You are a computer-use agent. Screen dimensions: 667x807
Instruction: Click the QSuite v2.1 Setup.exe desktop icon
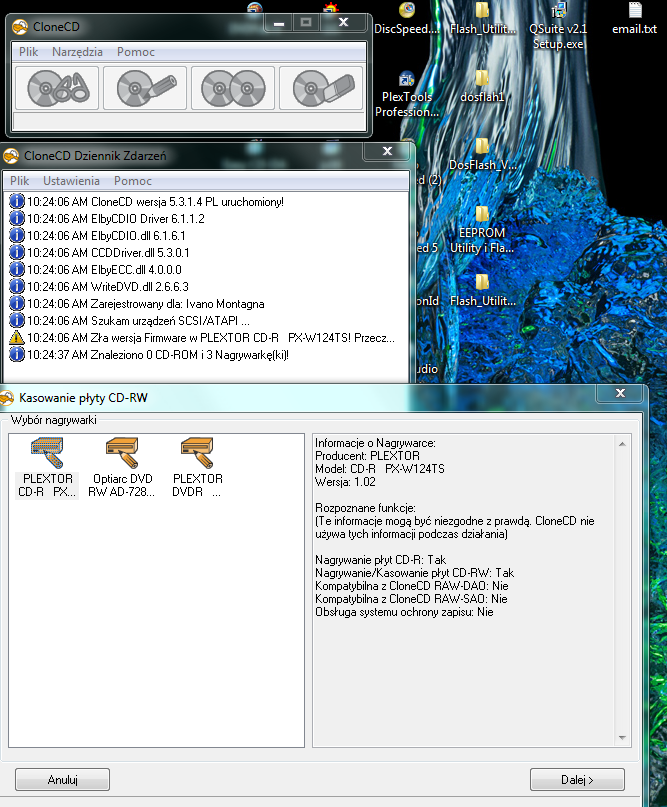(x=558, y=27)
